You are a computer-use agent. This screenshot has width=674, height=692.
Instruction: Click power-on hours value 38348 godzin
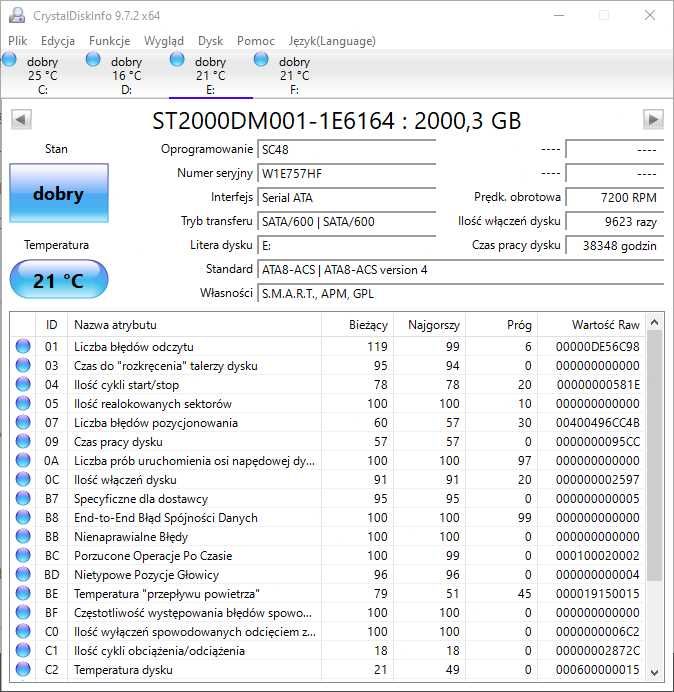(614, 245)
